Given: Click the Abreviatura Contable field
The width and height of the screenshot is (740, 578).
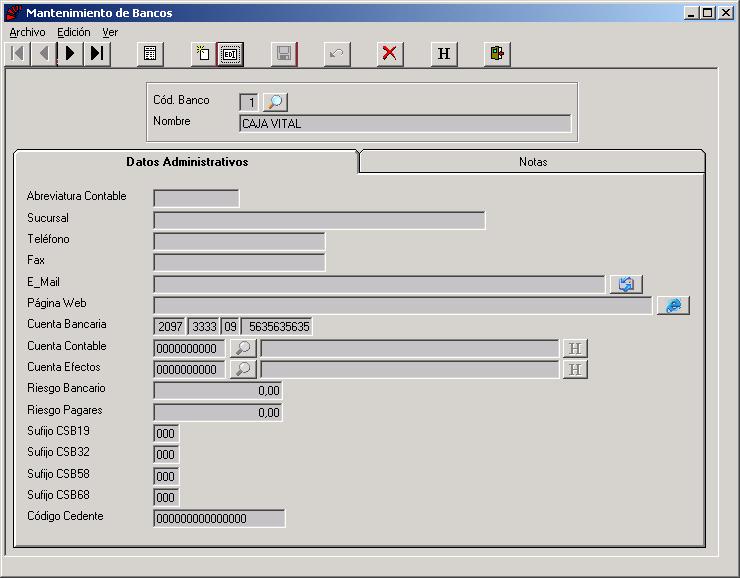Looking at the screenshot, I should click(x=196, y=198).
